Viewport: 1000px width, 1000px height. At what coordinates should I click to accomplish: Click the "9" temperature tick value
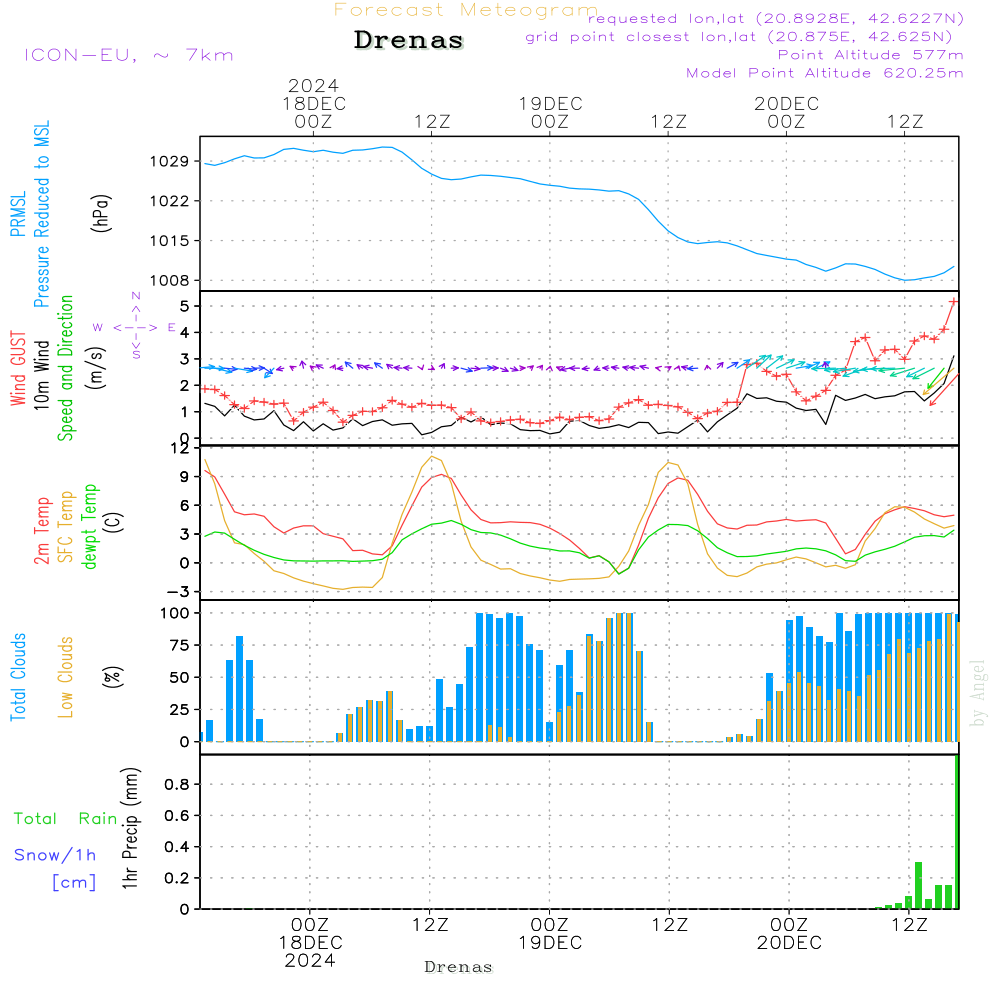click(184, 476)
